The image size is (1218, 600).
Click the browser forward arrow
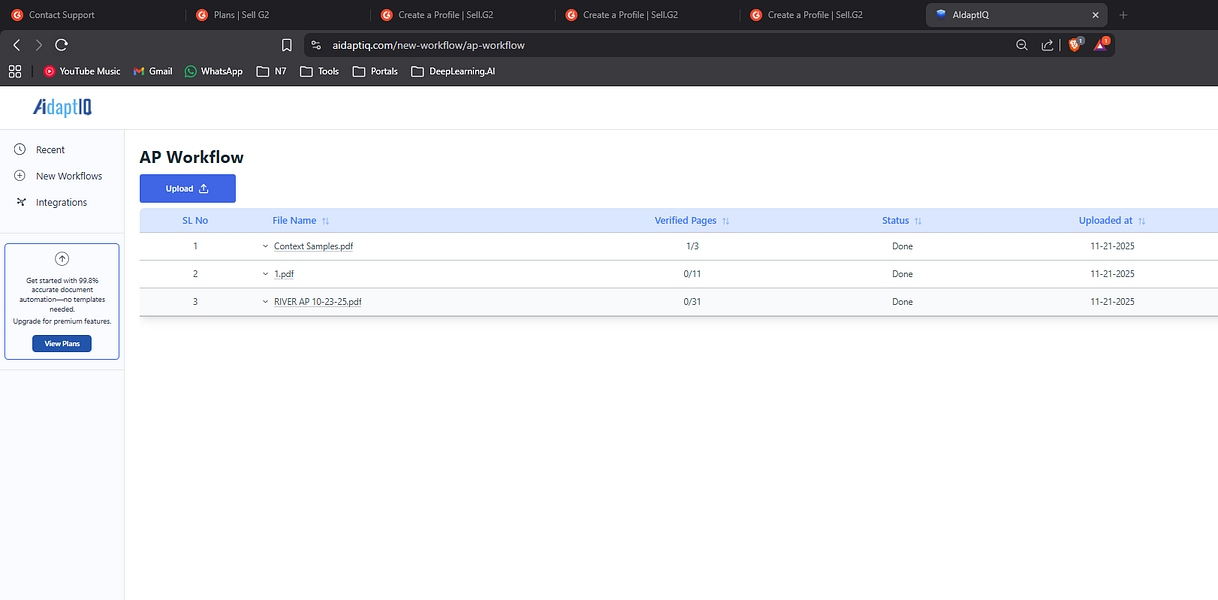point(39,45)
